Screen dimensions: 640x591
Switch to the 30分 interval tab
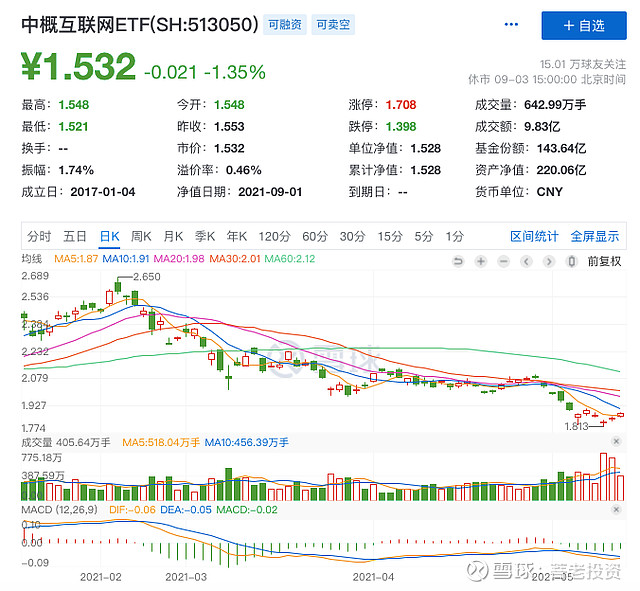coord(353,236)
